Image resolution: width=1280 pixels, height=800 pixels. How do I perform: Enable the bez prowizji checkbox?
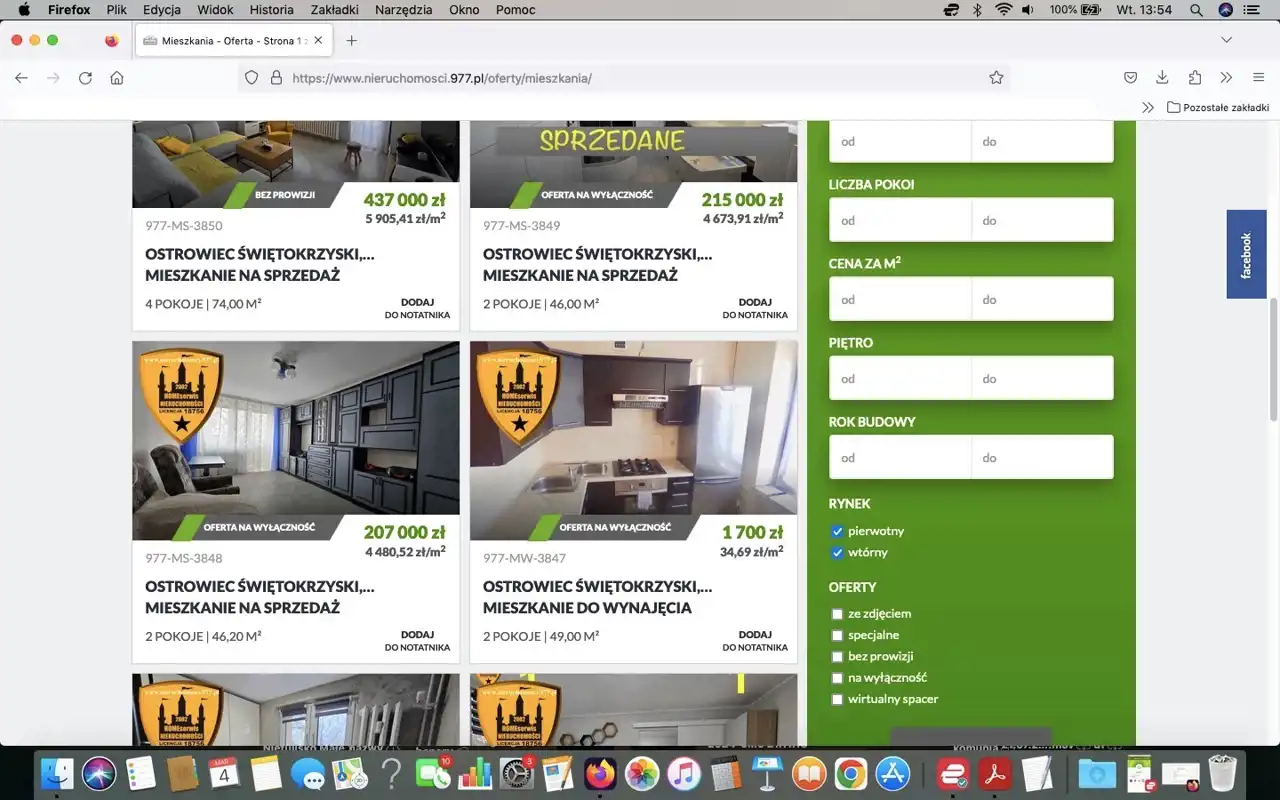click(838, 657)
